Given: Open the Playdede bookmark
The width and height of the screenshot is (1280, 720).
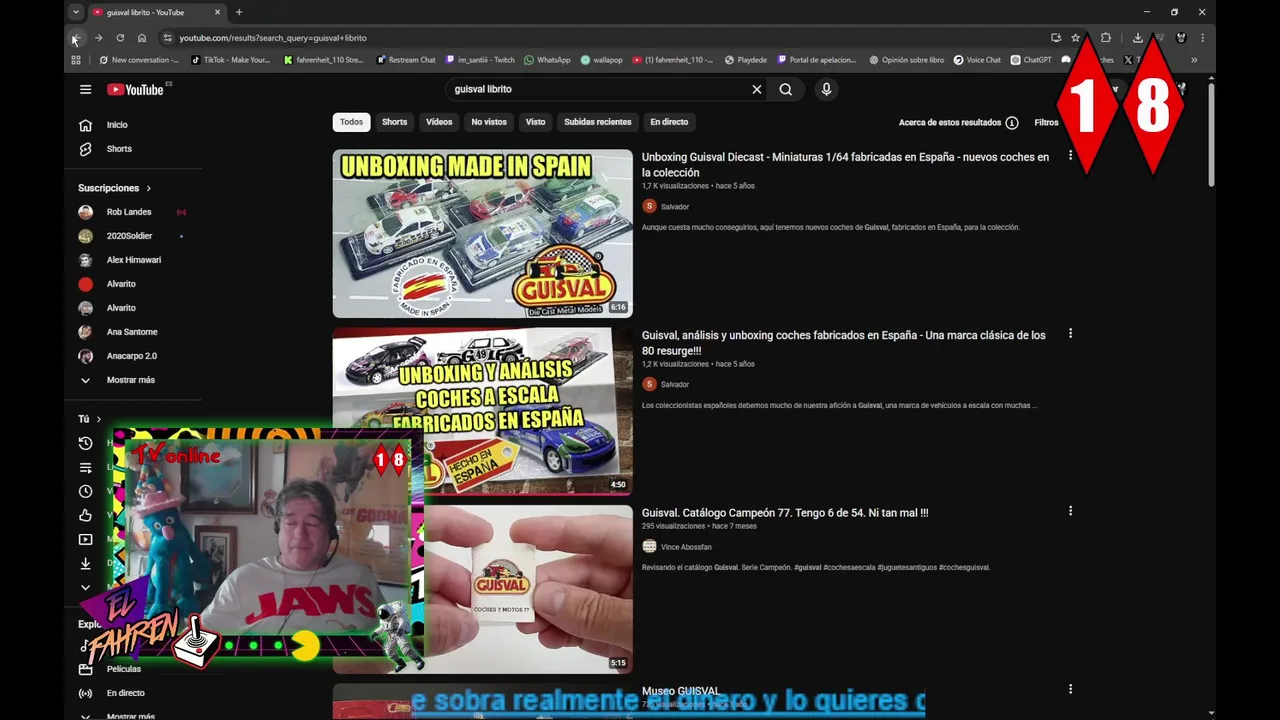Looking at the screenshot, I should point(746,60).
